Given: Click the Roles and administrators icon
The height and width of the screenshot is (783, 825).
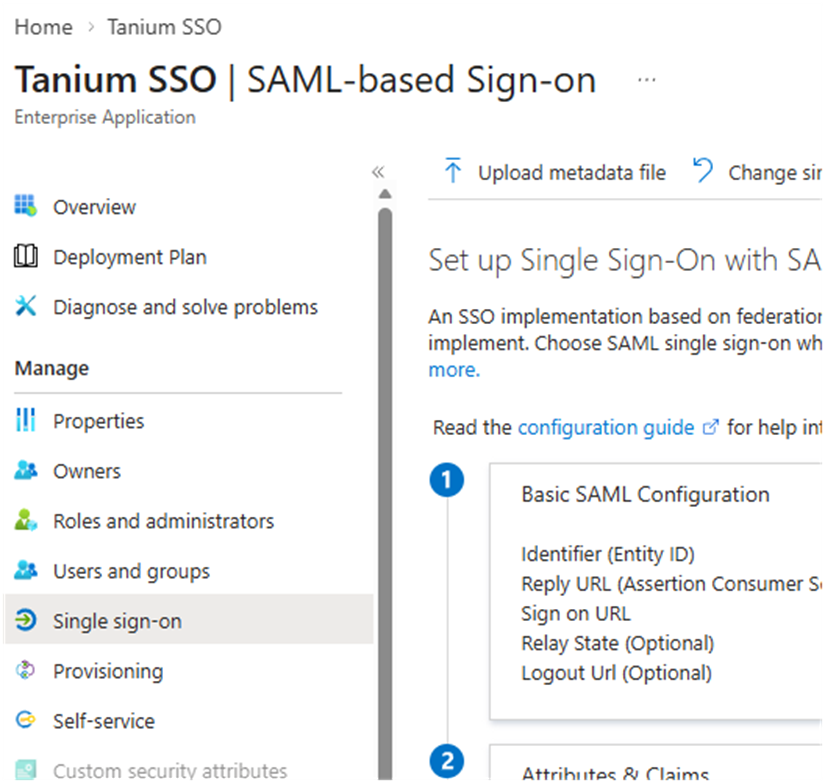Looking at the screenshot, I should (26, 521).
